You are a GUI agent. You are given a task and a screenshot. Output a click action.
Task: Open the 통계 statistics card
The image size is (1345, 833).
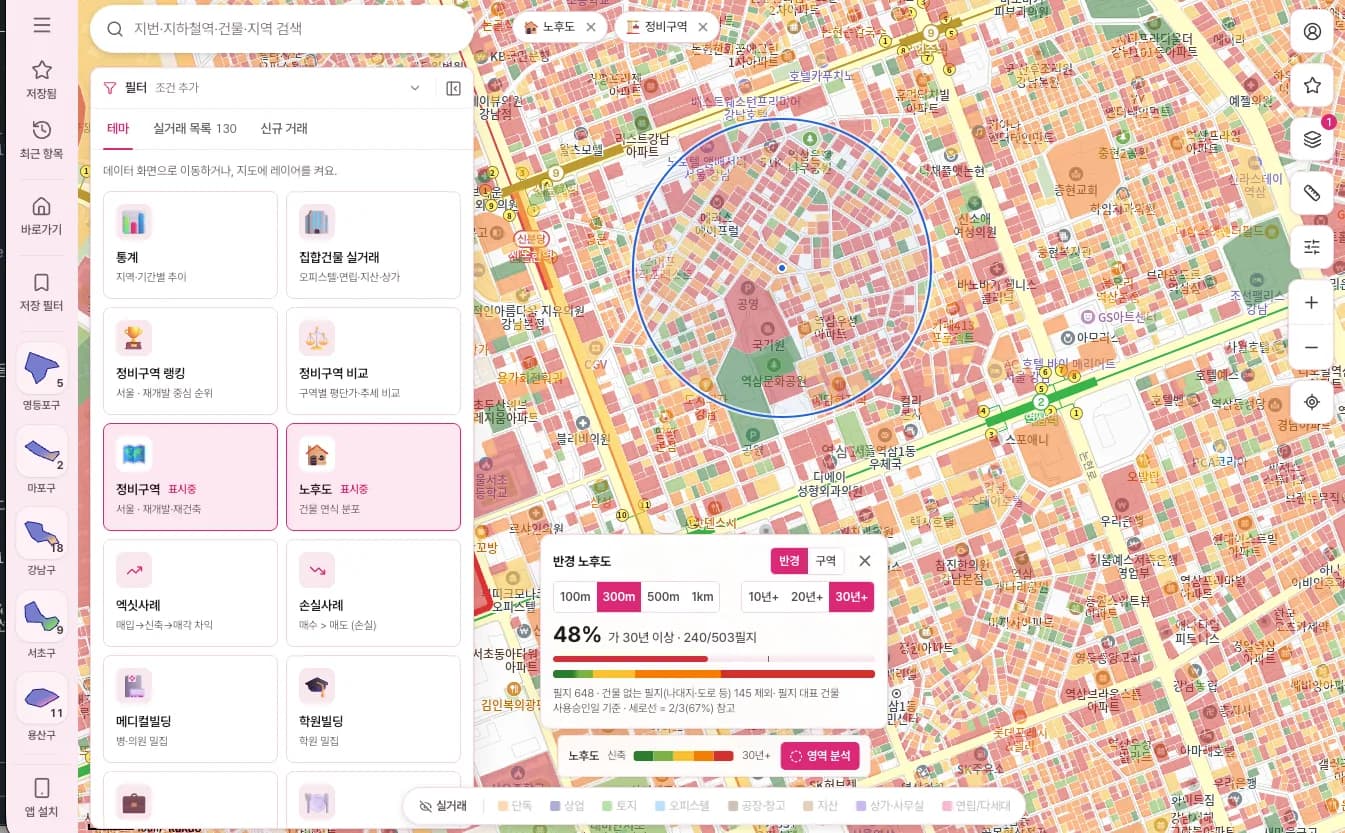(190, 245)
